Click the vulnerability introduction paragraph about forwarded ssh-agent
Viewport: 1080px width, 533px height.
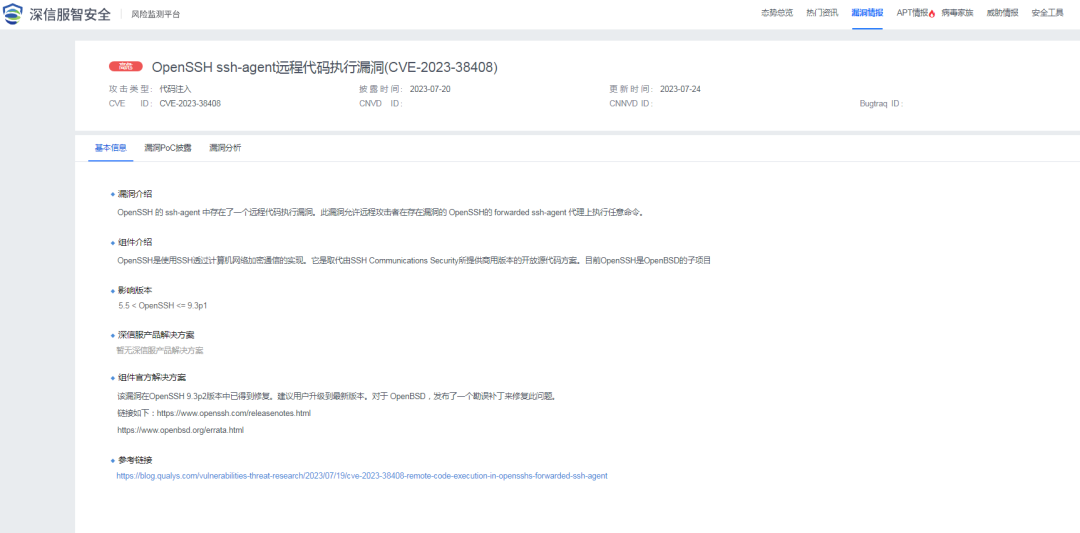380,212
